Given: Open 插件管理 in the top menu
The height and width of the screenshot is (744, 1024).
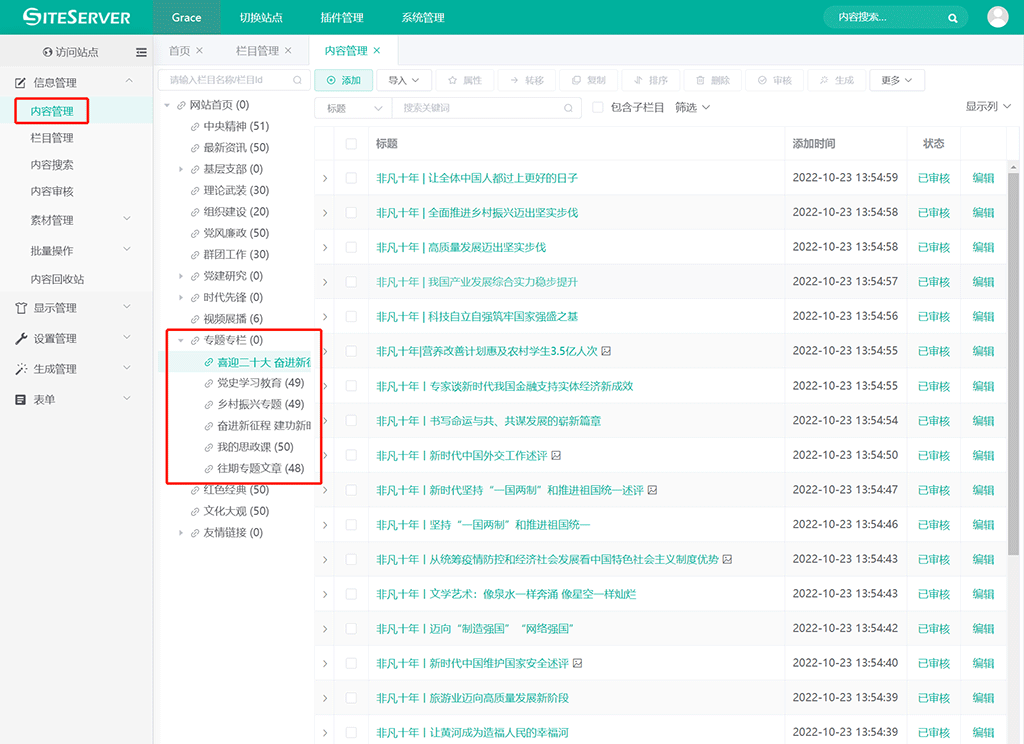Looking at the screenshot, I should pyautogui.click(x=342, y=18).
